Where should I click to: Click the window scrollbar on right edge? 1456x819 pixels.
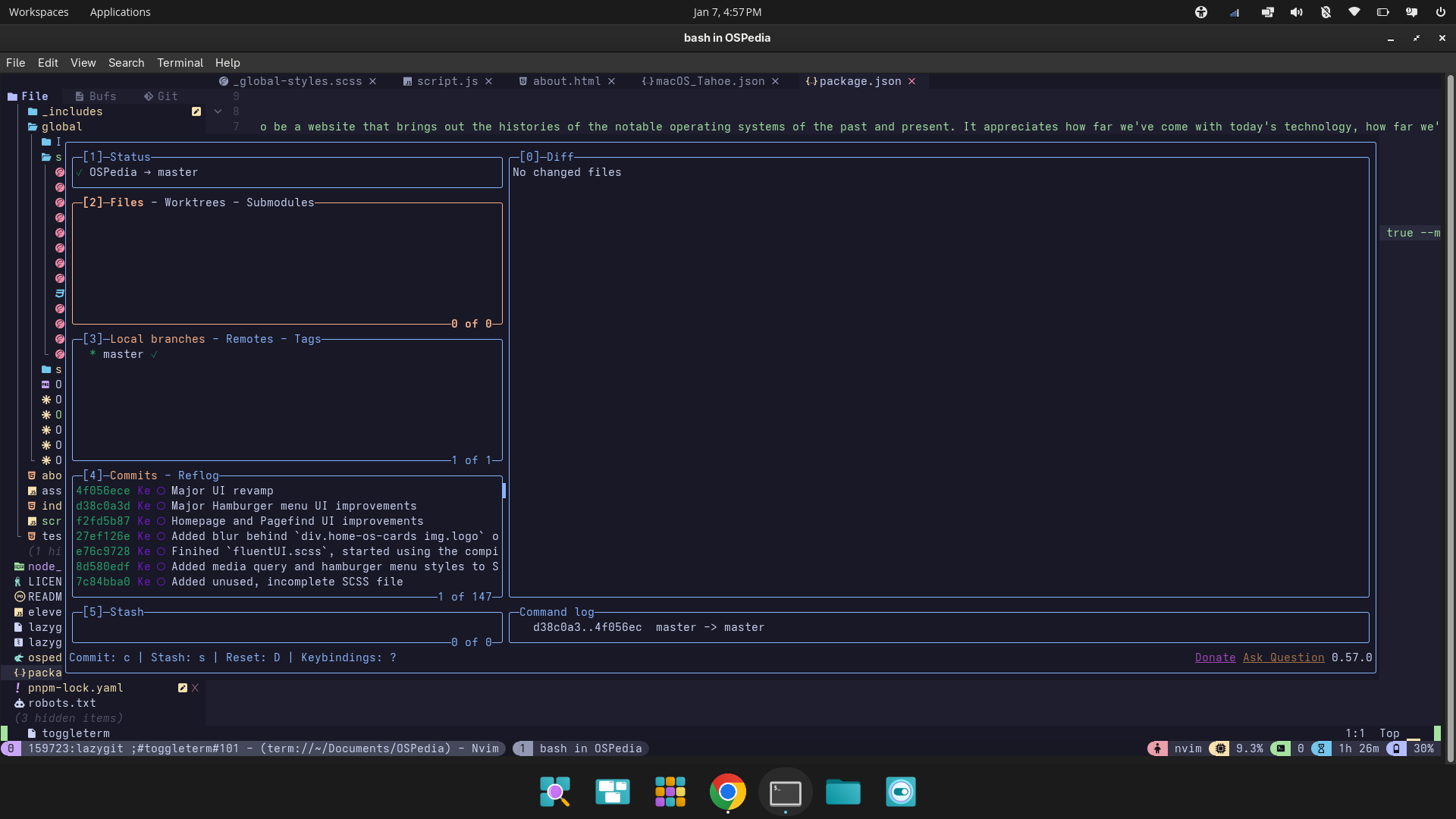(1450, 417)
